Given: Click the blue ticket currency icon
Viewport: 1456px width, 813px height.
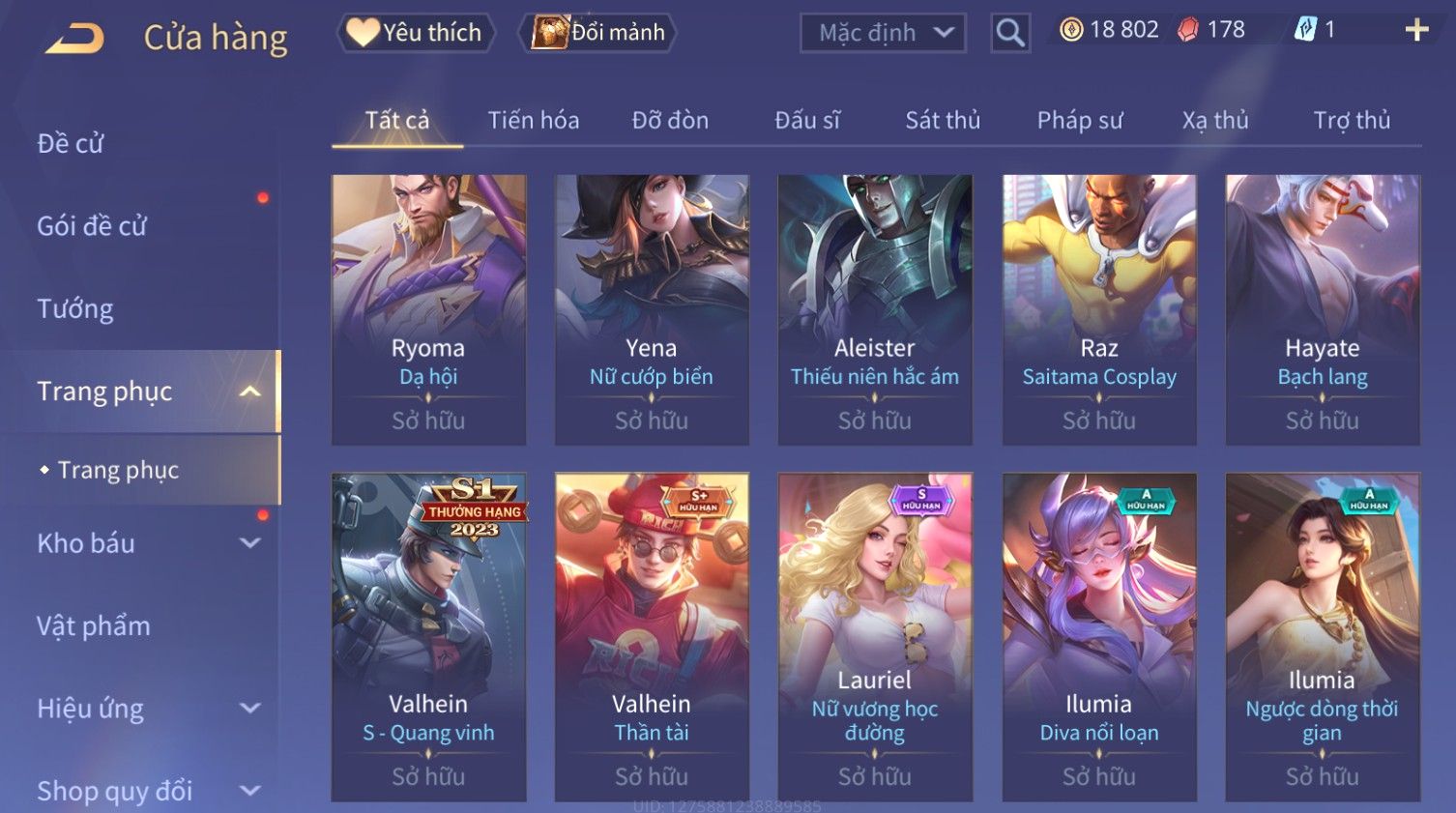Looking at the screenshot, I should click(1305, 30).
